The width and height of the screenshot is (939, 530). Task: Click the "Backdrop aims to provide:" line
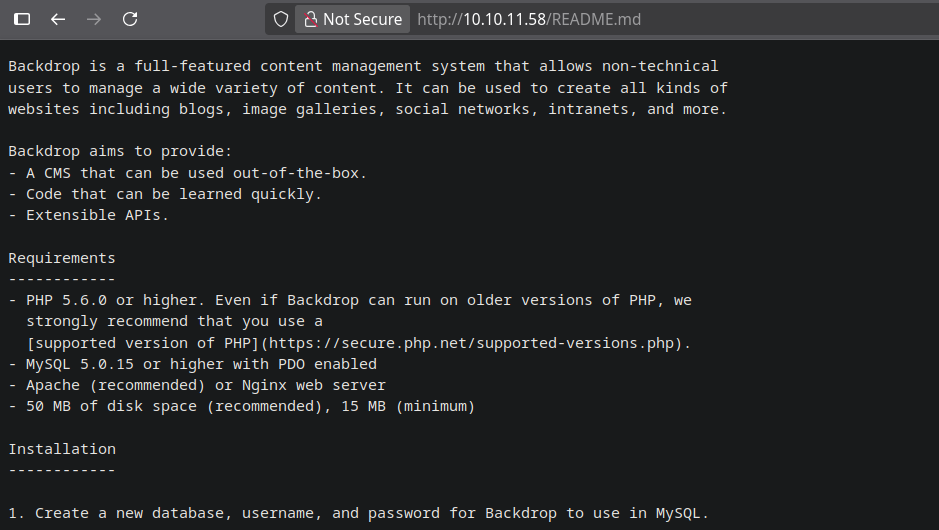point(120,151)
